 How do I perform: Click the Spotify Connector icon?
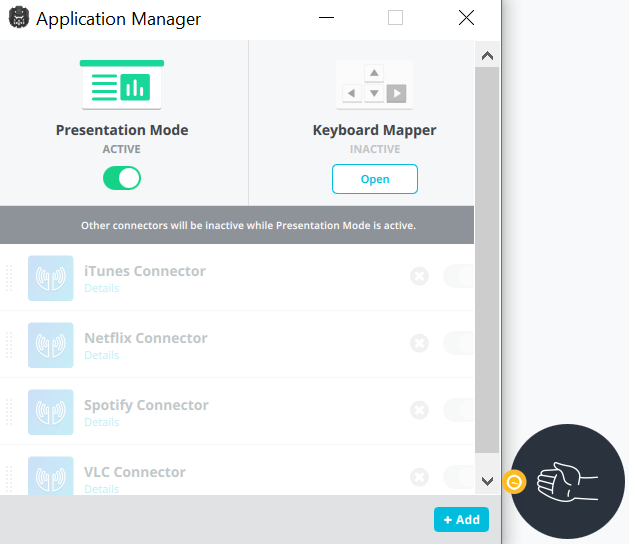(50, 412)
